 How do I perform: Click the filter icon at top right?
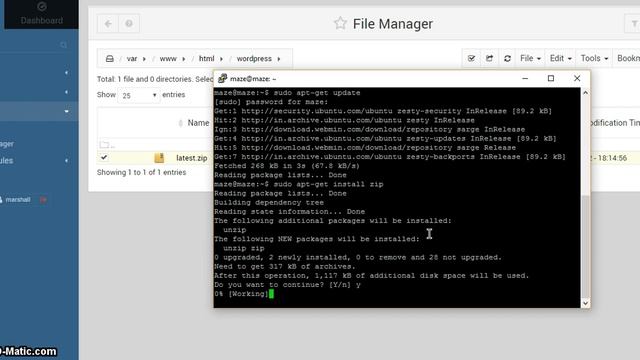coord(634,24)
